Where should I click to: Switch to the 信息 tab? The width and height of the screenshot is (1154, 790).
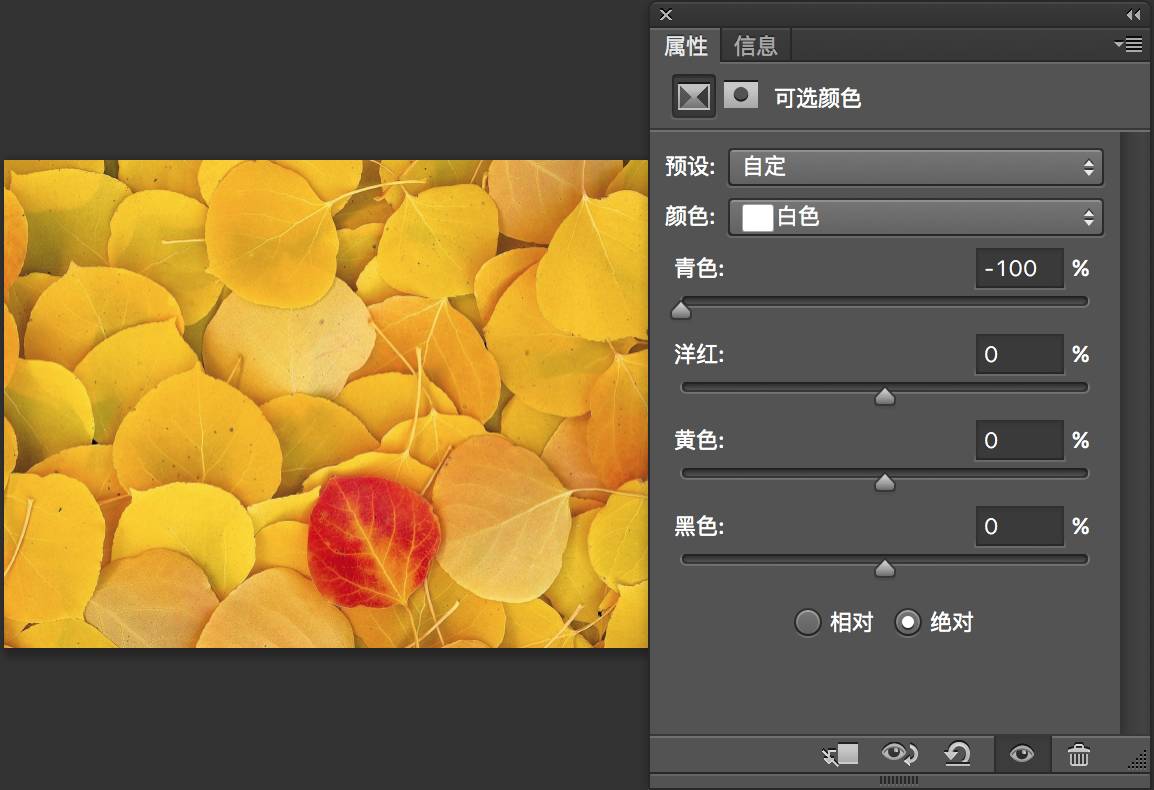tap(756, 46)
